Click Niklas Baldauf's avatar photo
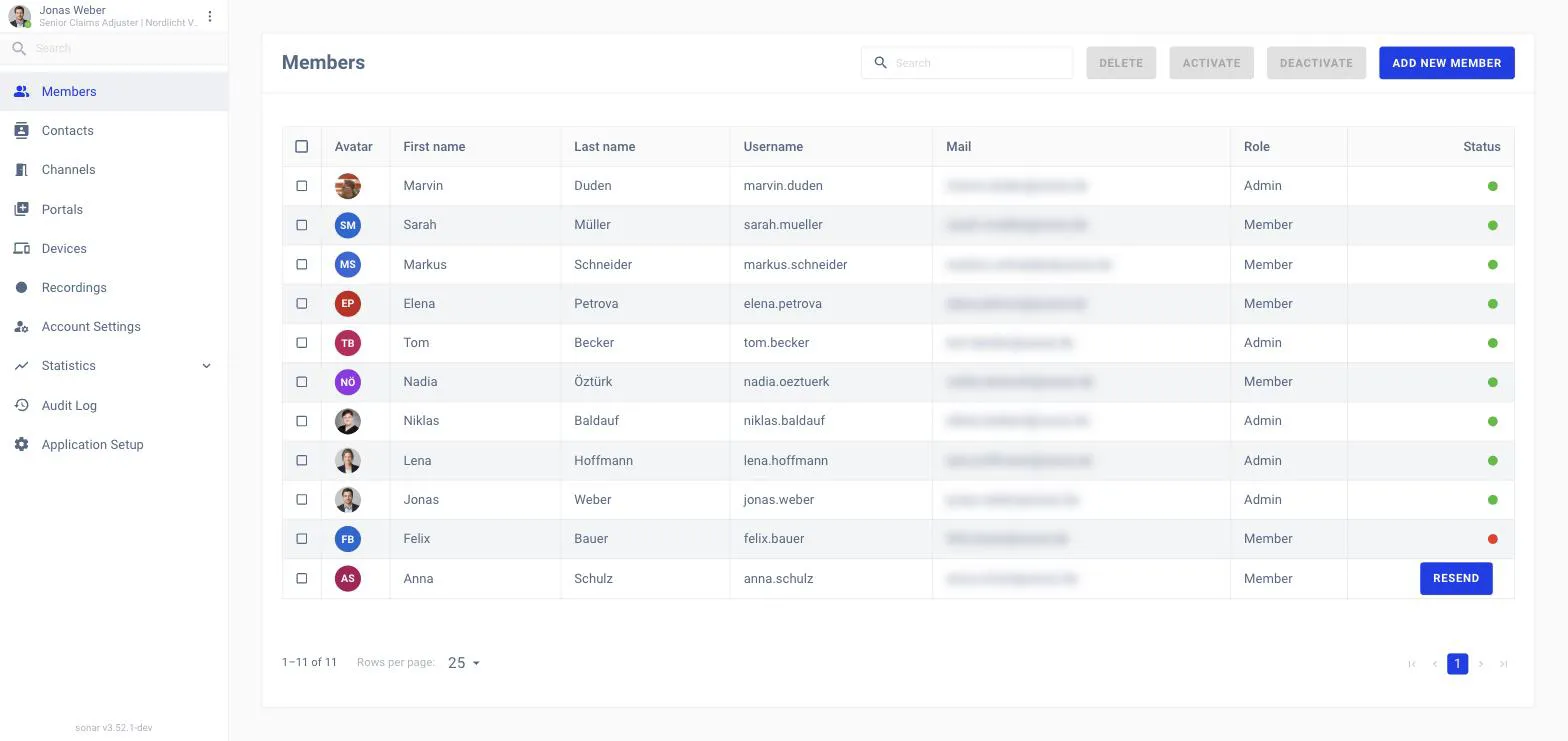The image size is (1568, 741). pyautogui.click(x=347, y=421)
